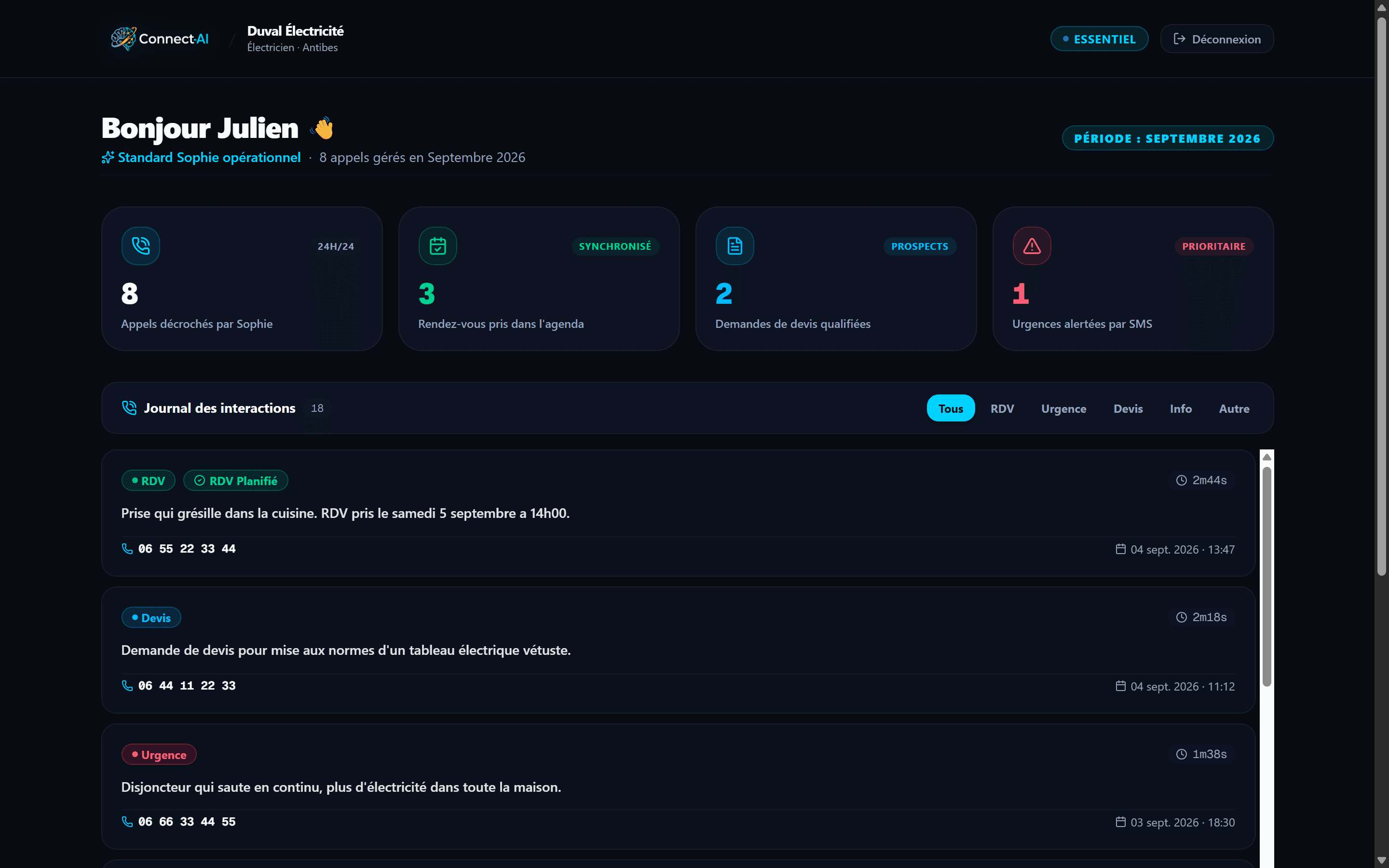Image resolution: width=1389 pixels, height=868 pixels.
Task: Click phone number 06 55 22 33 44
Action: pyautogui.click(x=187, y=549)
